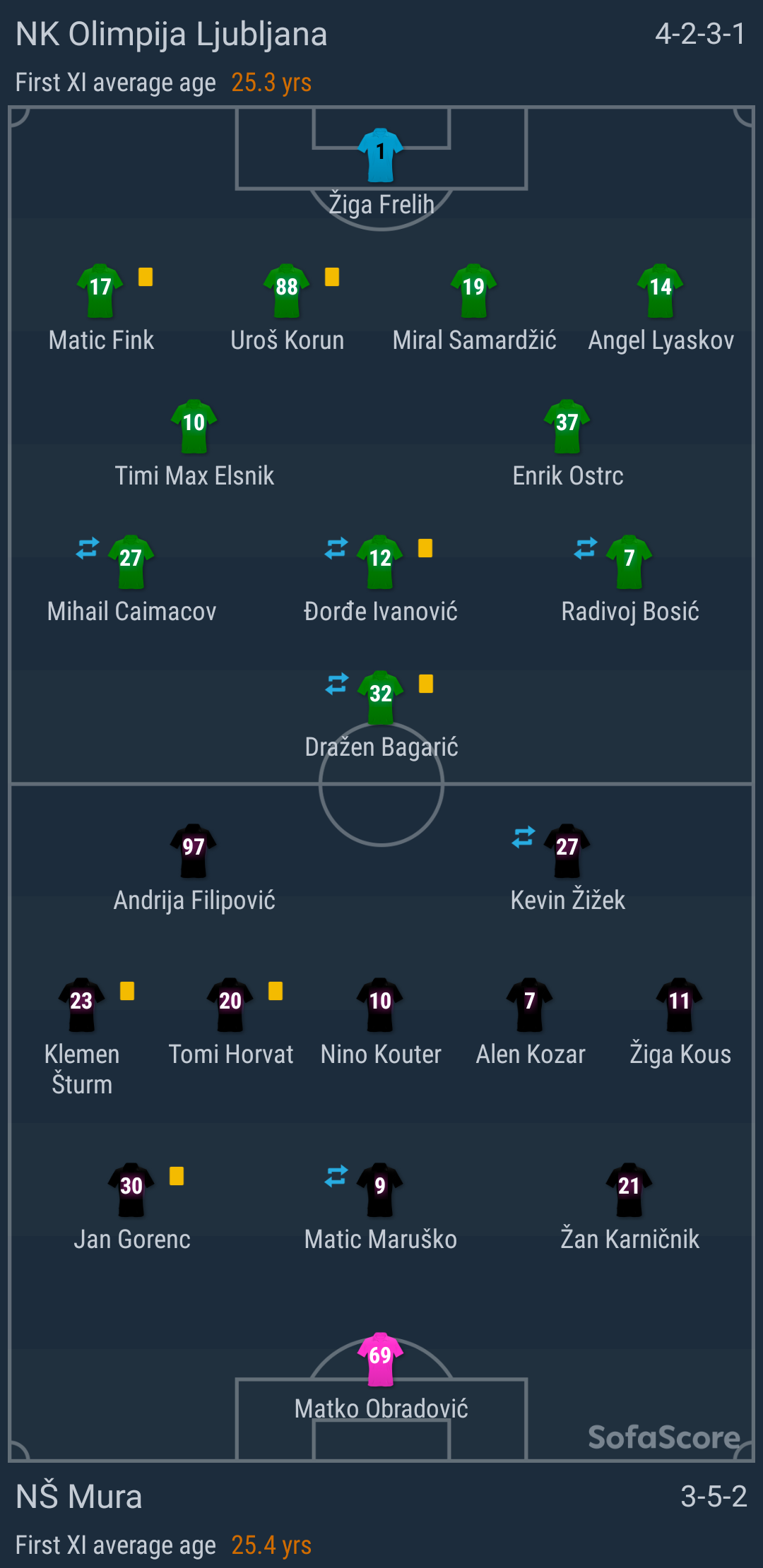Click Dražen Bagarić's number 32 shirt

coord(381,696)
